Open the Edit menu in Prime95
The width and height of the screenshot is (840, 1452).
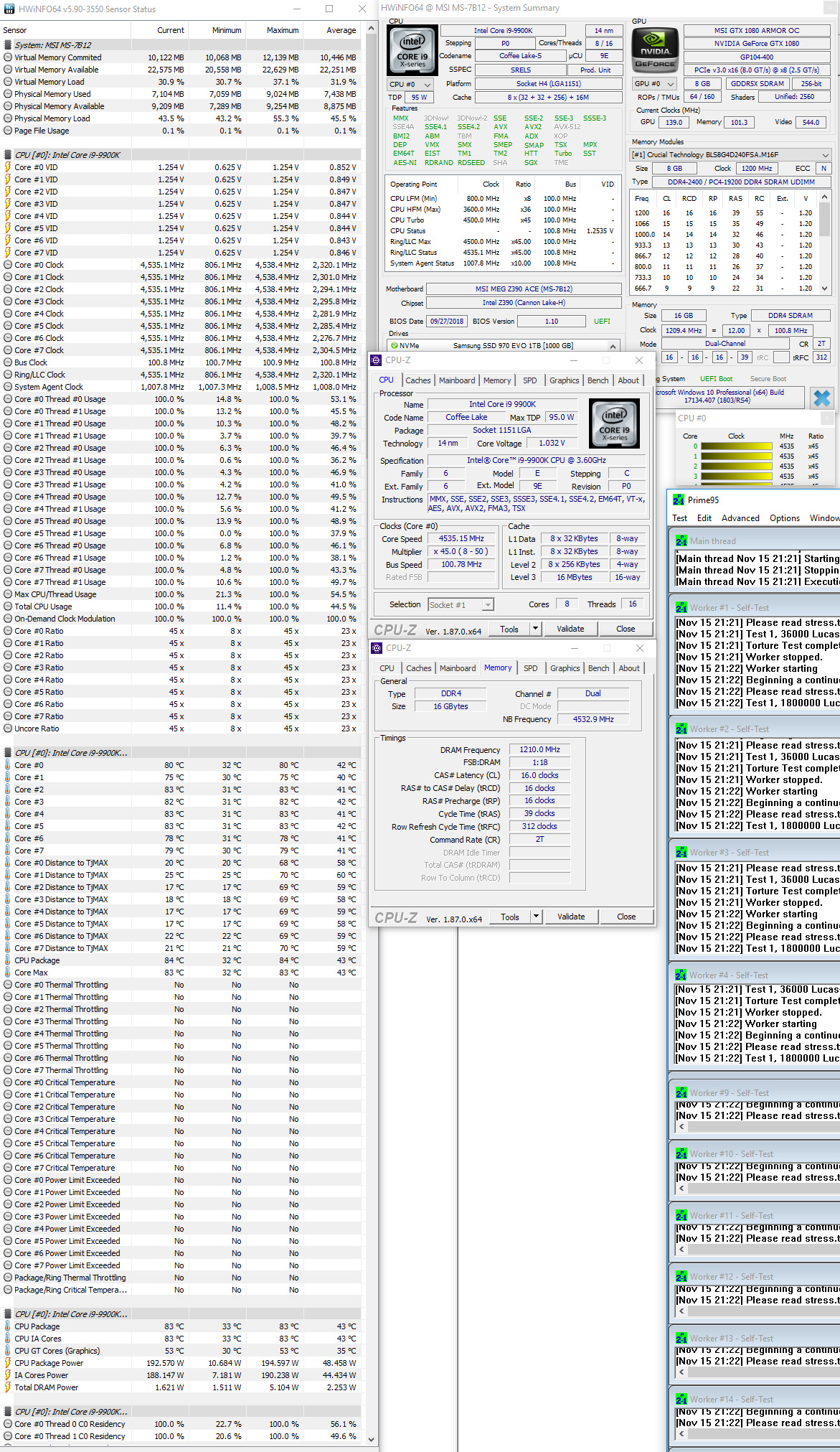[x=704, y=518]
